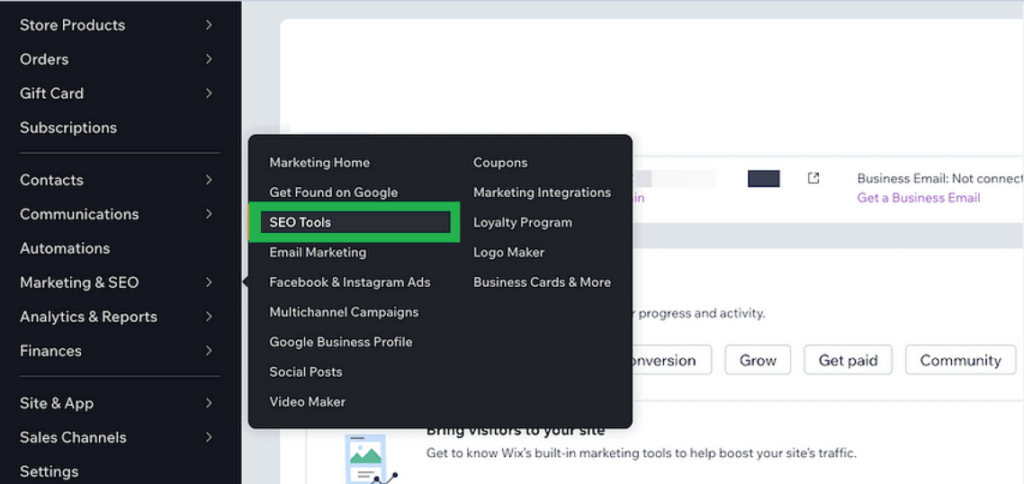Expand the Orders submenu chevron

tap(208, 59)
